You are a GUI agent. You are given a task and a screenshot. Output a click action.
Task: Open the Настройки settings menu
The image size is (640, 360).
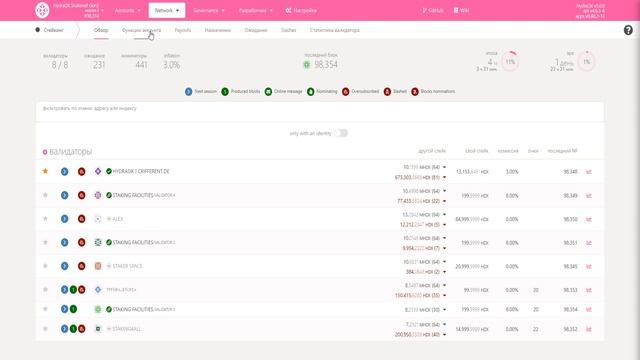[301, 10]
